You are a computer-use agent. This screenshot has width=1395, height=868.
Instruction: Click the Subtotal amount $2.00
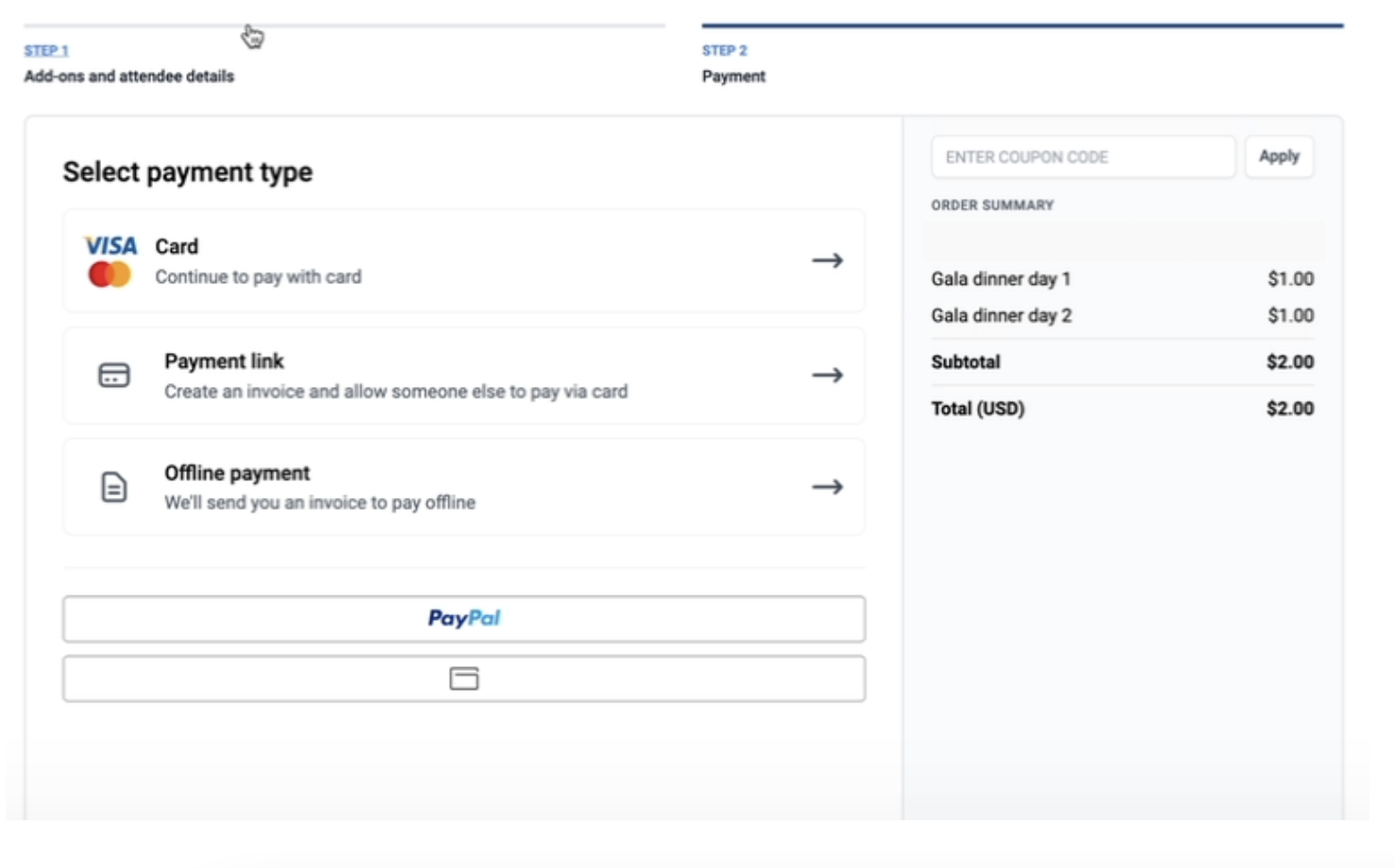1290,362
